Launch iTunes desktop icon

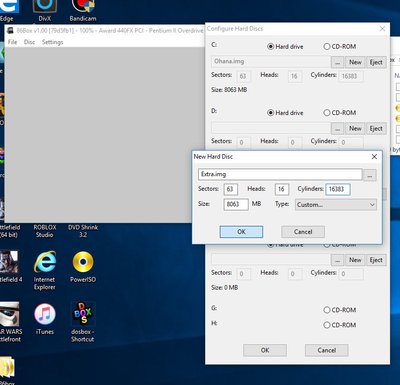45,319
